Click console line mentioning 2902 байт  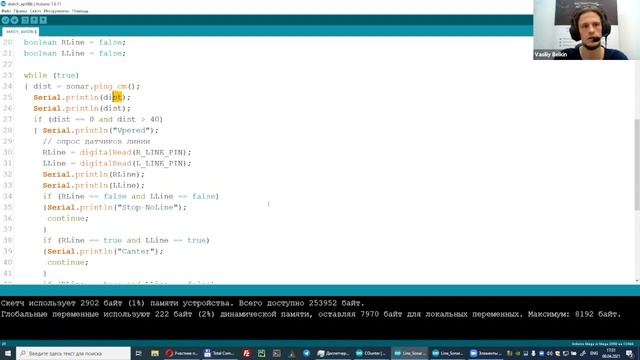pyautogui.click(x=182, y=303)
